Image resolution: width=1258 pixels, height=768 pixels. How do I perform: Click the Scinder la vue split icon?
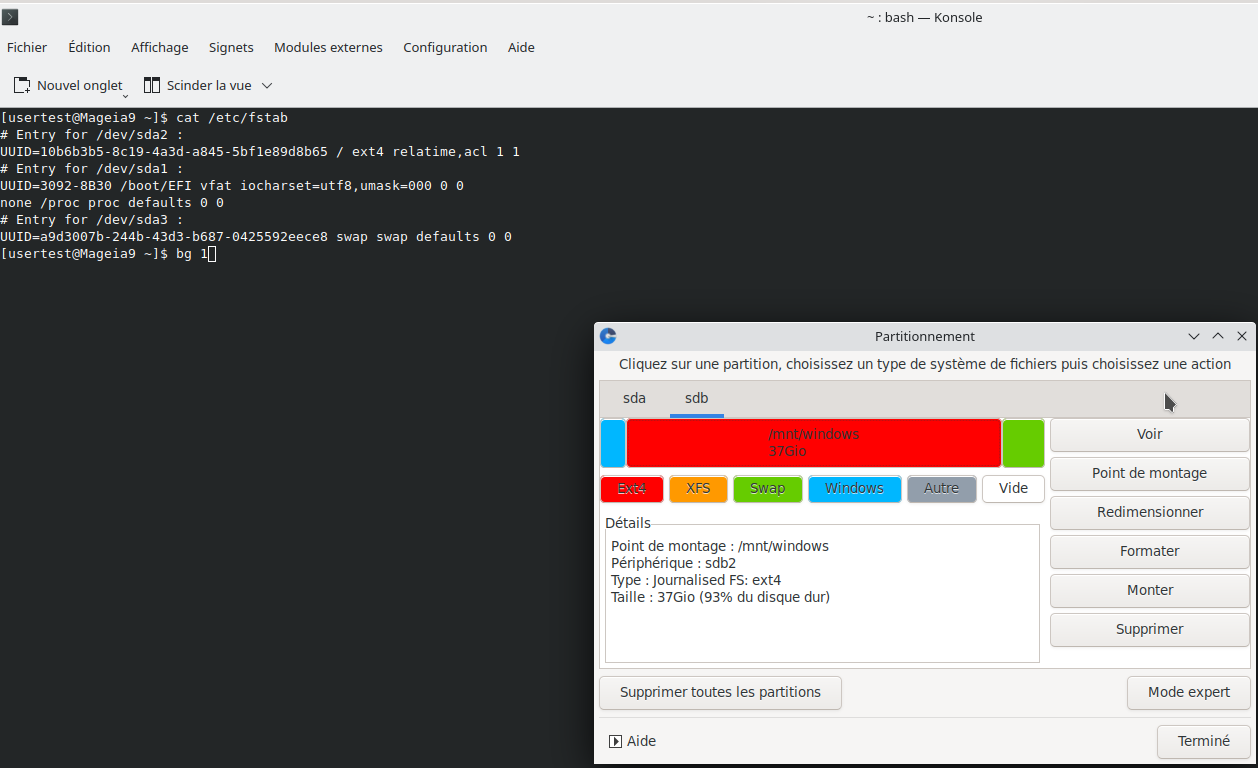point(152,86)
